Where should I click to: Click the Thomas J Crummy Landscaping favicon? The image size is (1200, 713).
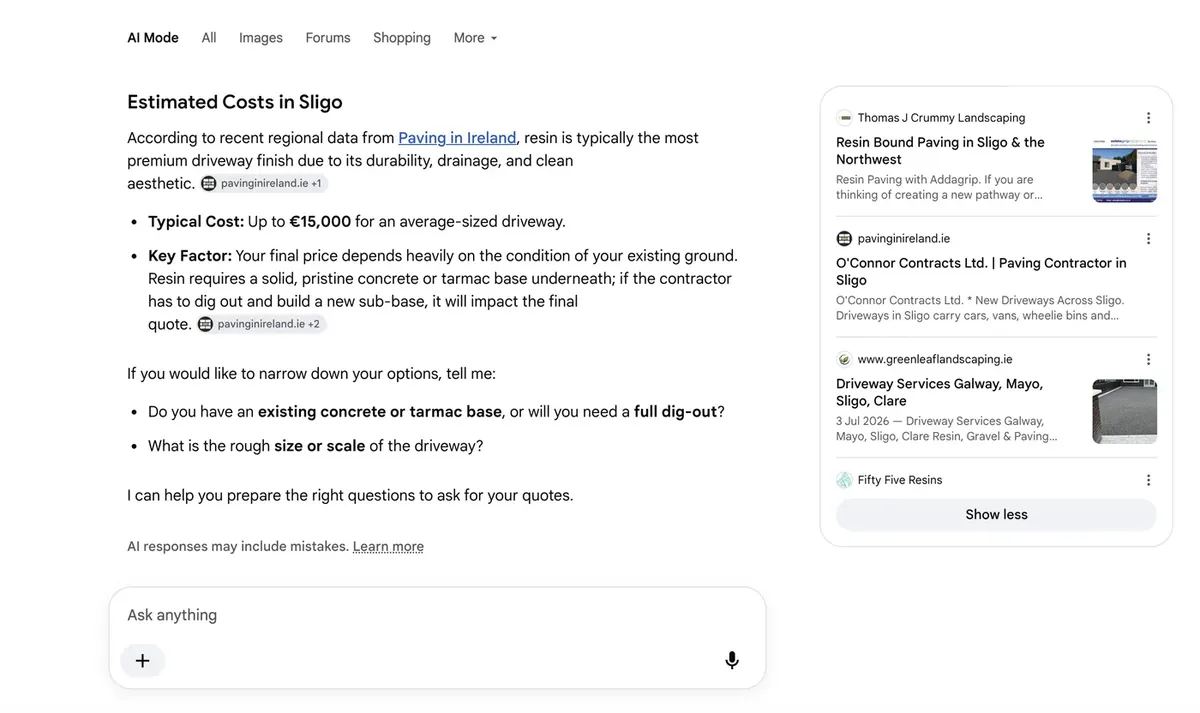(x=845, y=118)
